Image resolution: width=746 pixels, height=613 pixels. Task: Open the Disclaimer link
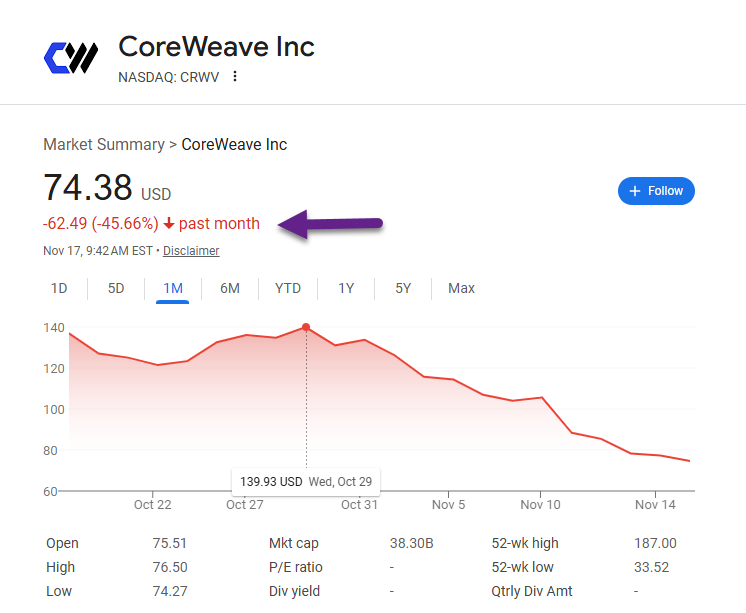point(191,251)
